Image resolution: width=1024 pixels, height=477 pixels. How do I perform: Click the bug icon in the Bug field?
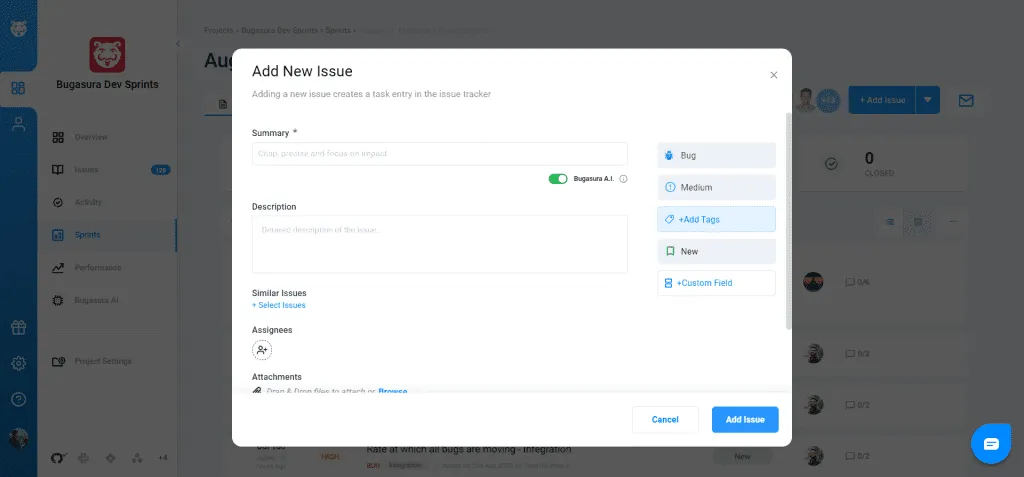coord(669,156)
